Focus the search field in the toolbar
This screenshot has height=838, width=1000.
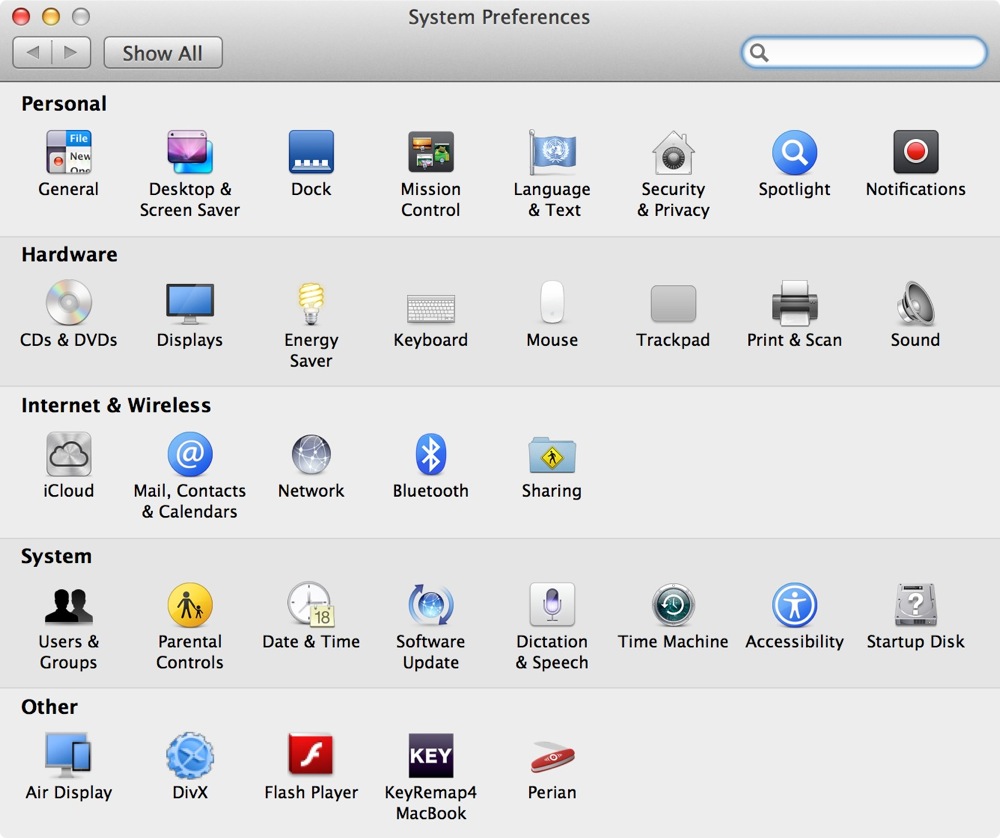pyautogui.click(x=864, y=52)
